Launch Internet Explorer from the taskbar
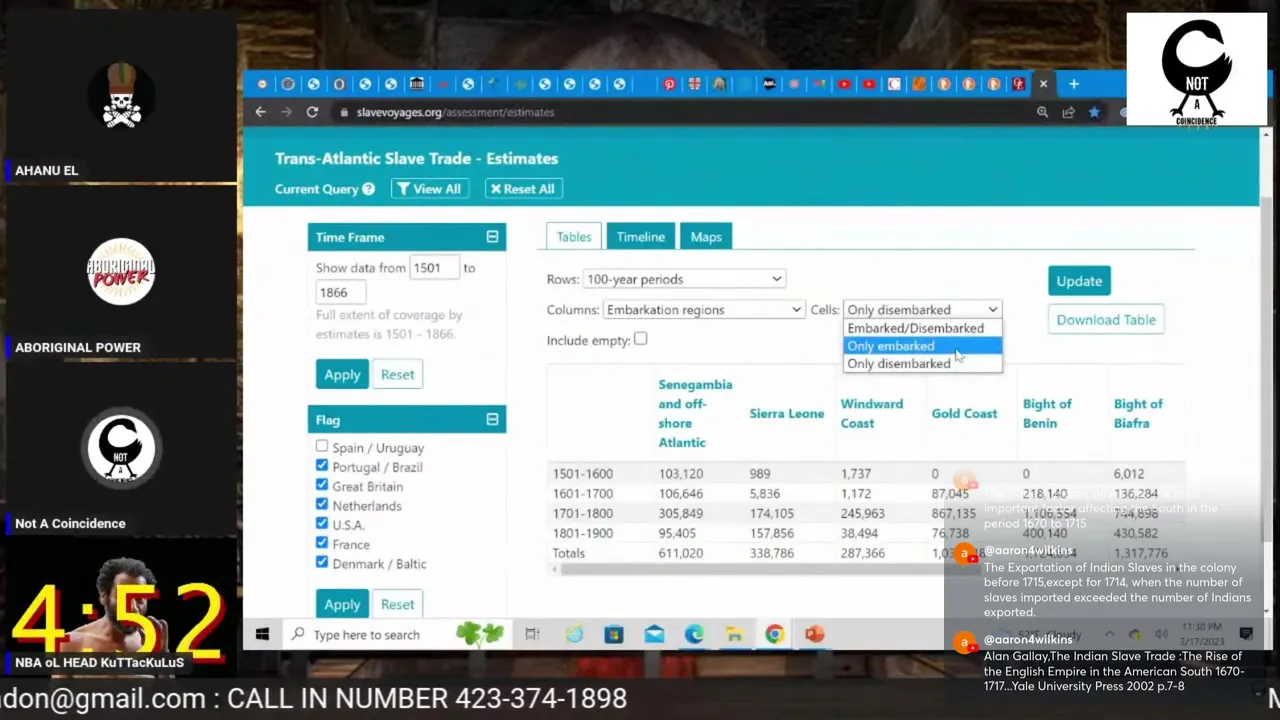This screenshot has height=720, width=1280. 574,634
